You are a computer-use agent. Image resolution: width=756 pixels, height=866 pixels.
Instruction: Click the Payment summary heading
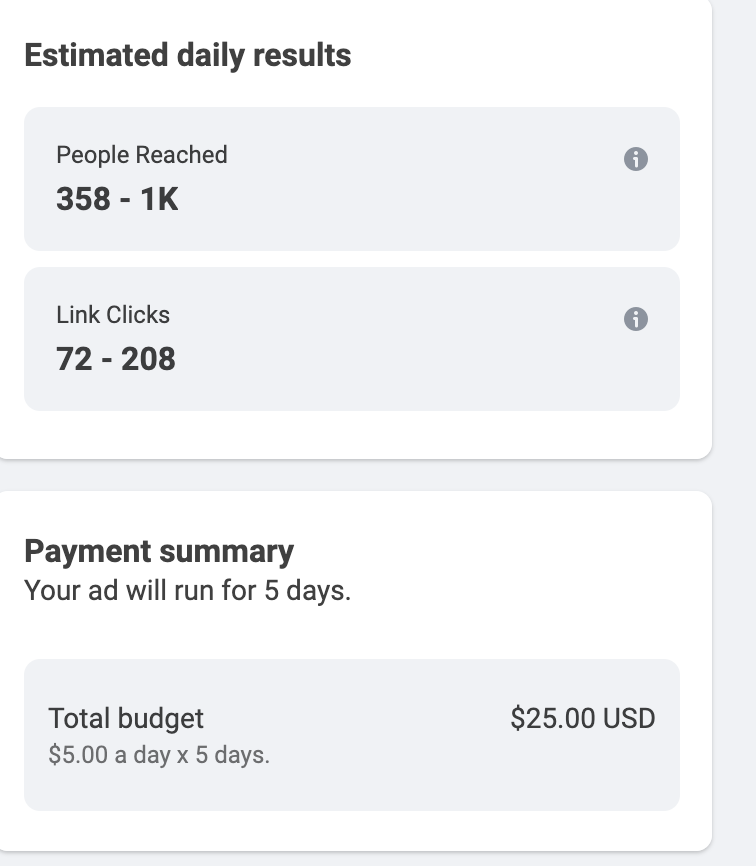(x=159, y=551)
